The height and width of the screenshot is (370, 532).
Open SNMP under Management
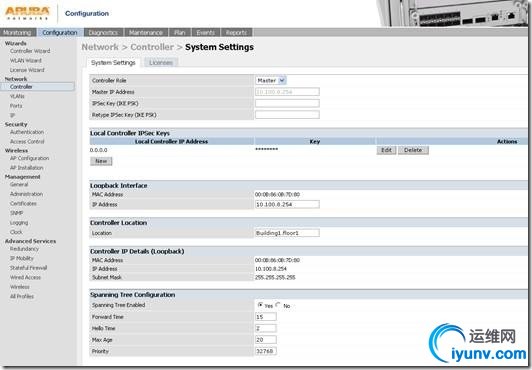pos(16,213)
